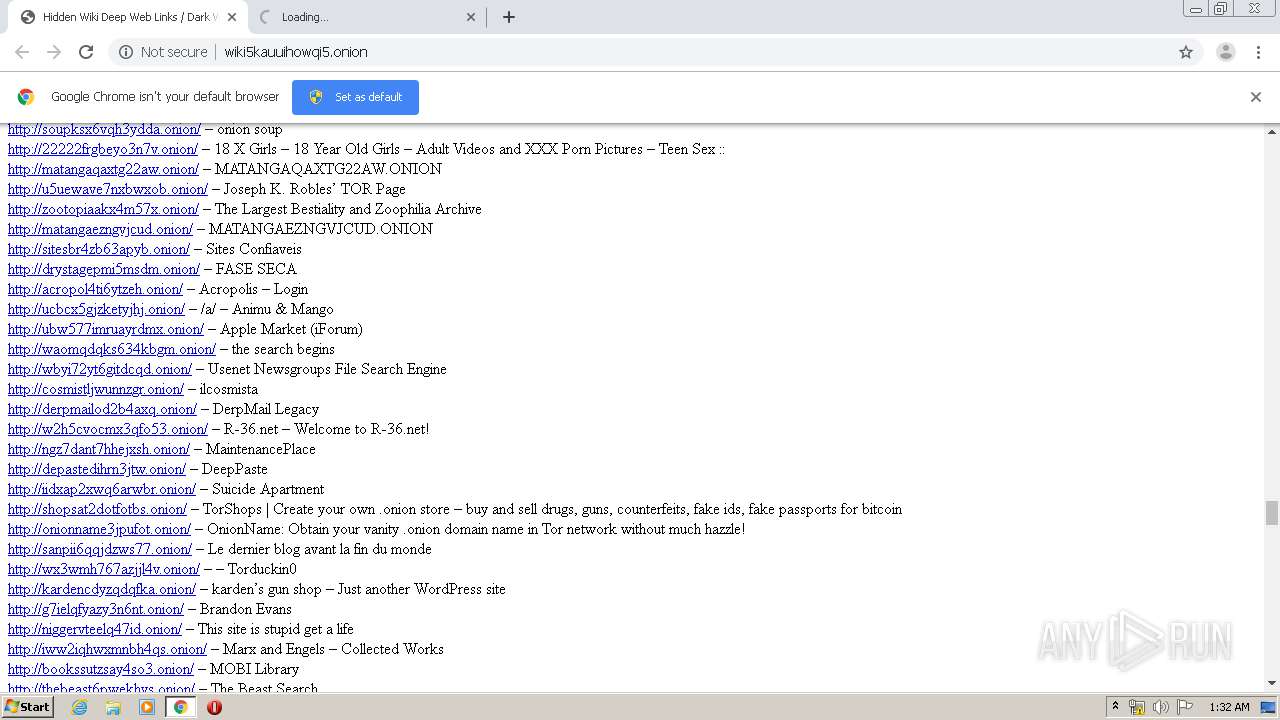
Task: Minimize the Chrome window
Action: click(1195, 9)
